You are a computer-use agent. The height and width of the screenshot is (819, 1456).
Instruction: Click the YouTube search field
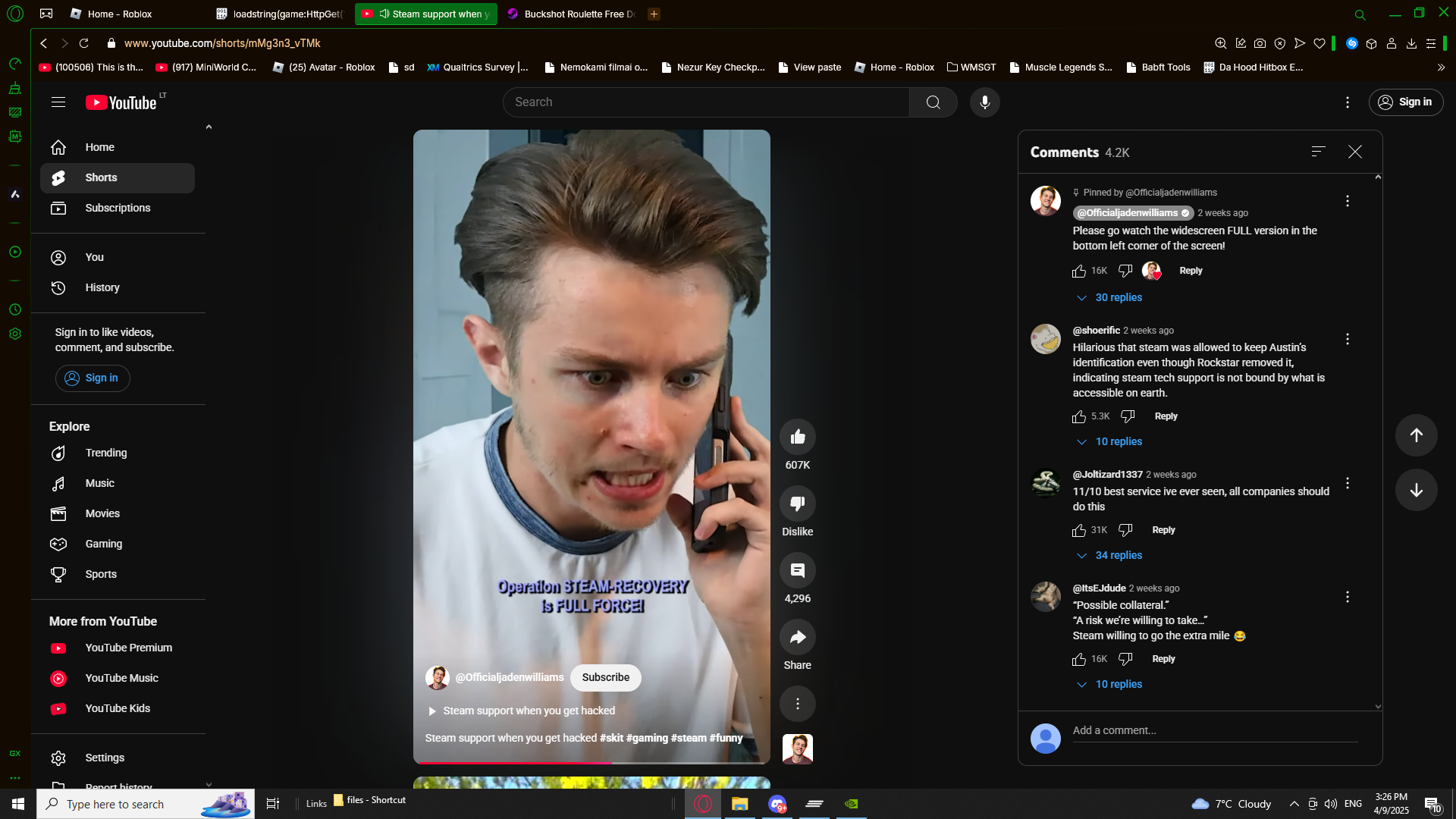(705, 102)
